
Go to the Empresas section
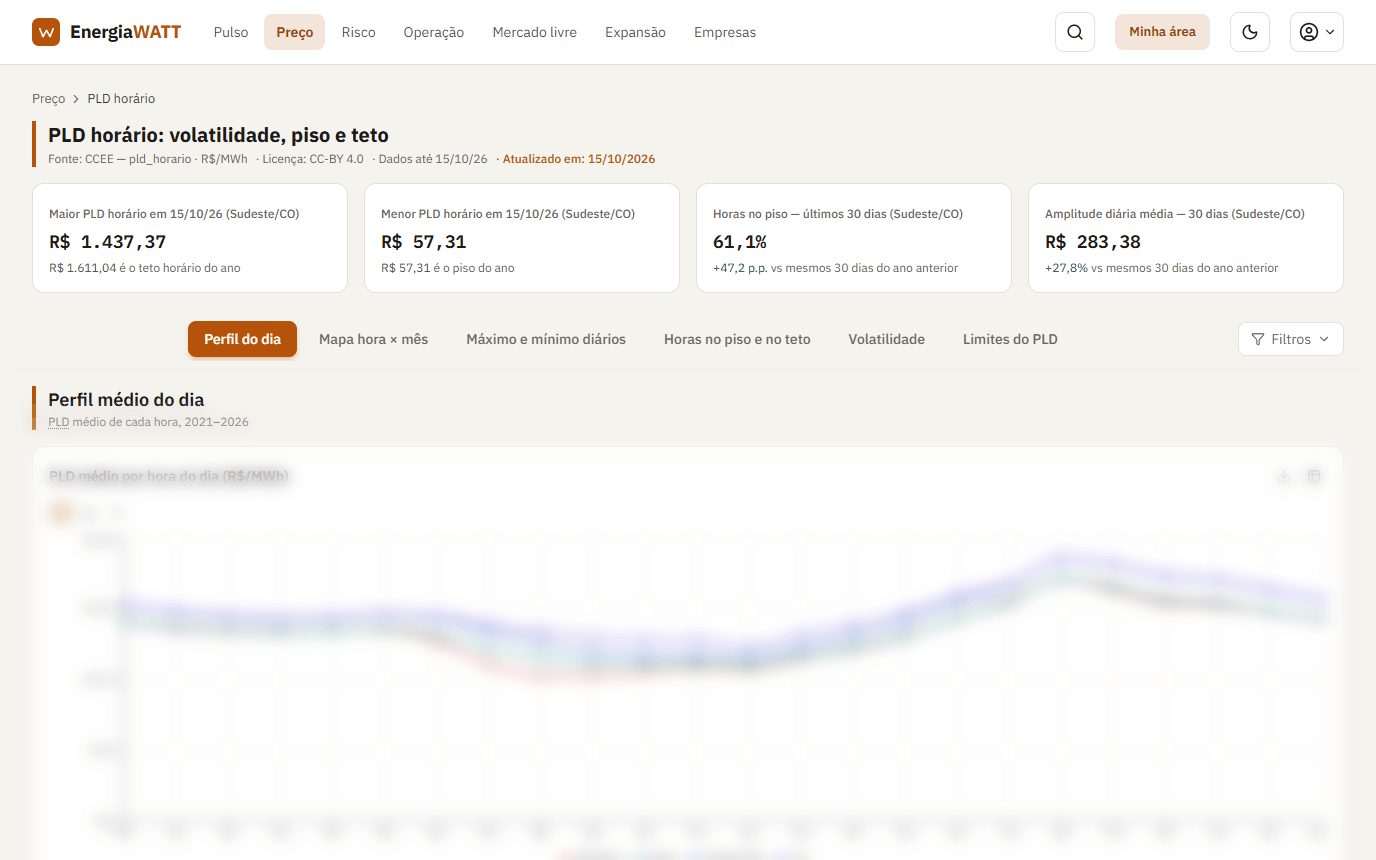[x=725, y=32]
